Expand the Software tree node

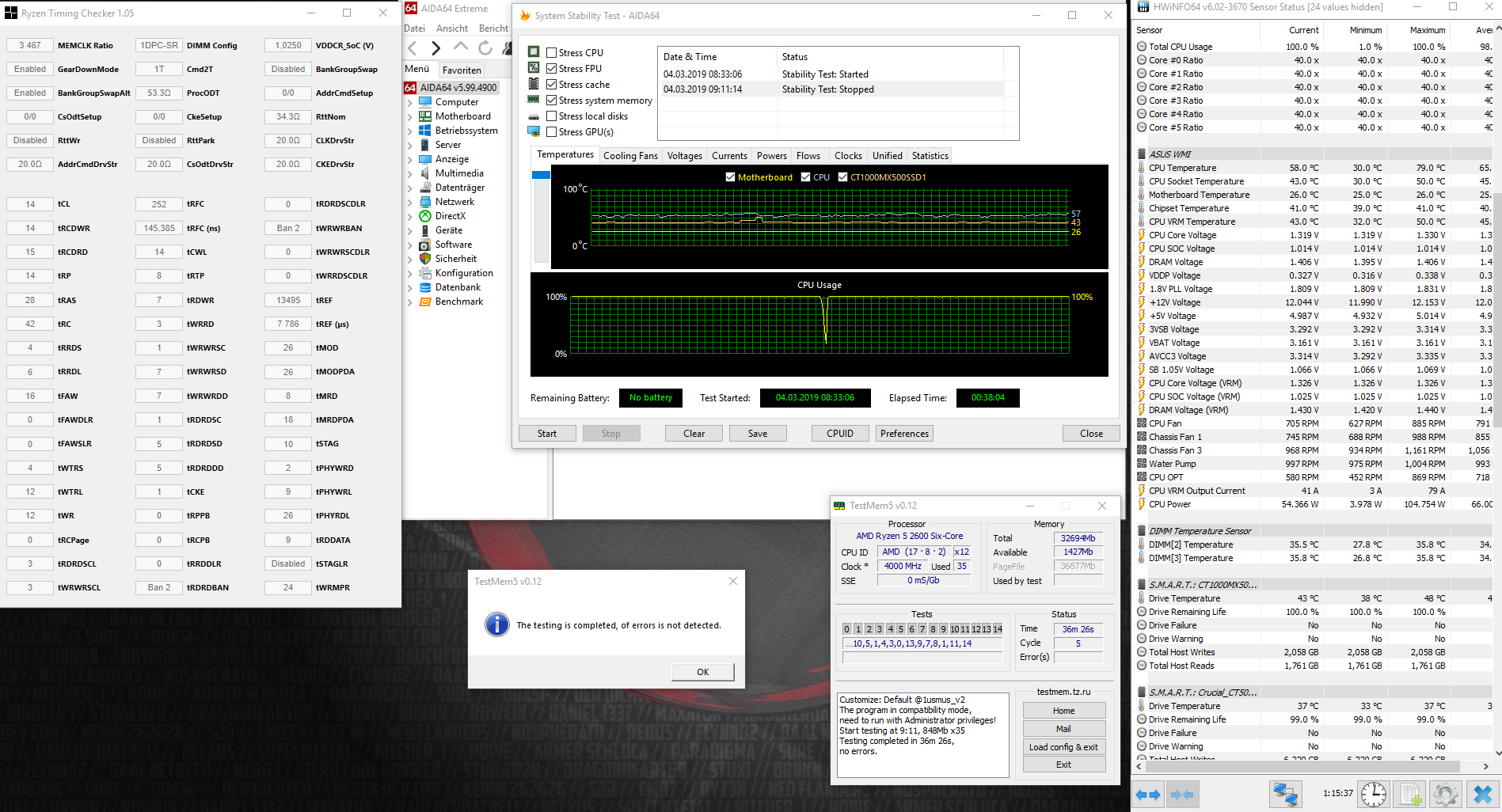coord(410,245)
